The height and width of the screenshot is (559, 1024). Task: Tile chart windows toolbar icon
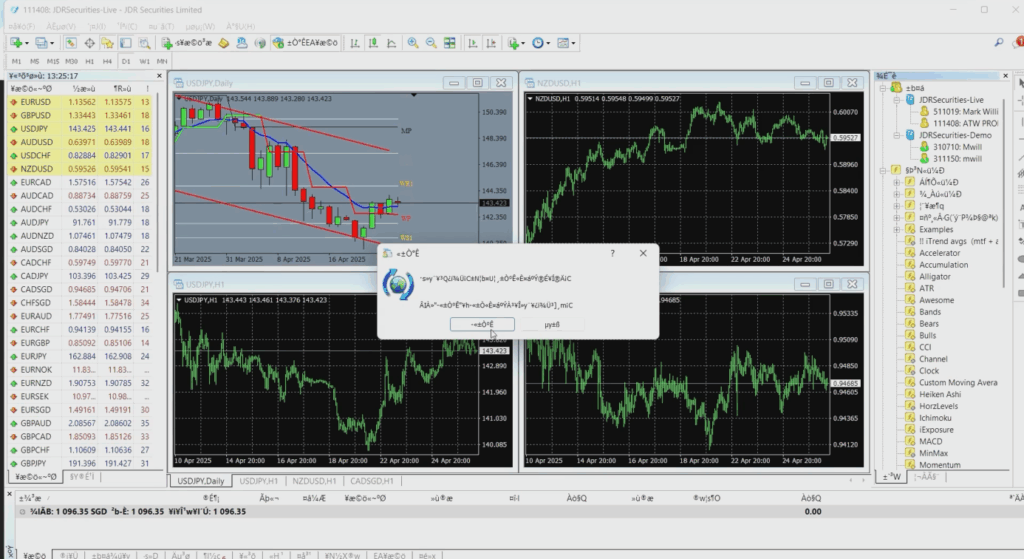click(x=449, y=43)
